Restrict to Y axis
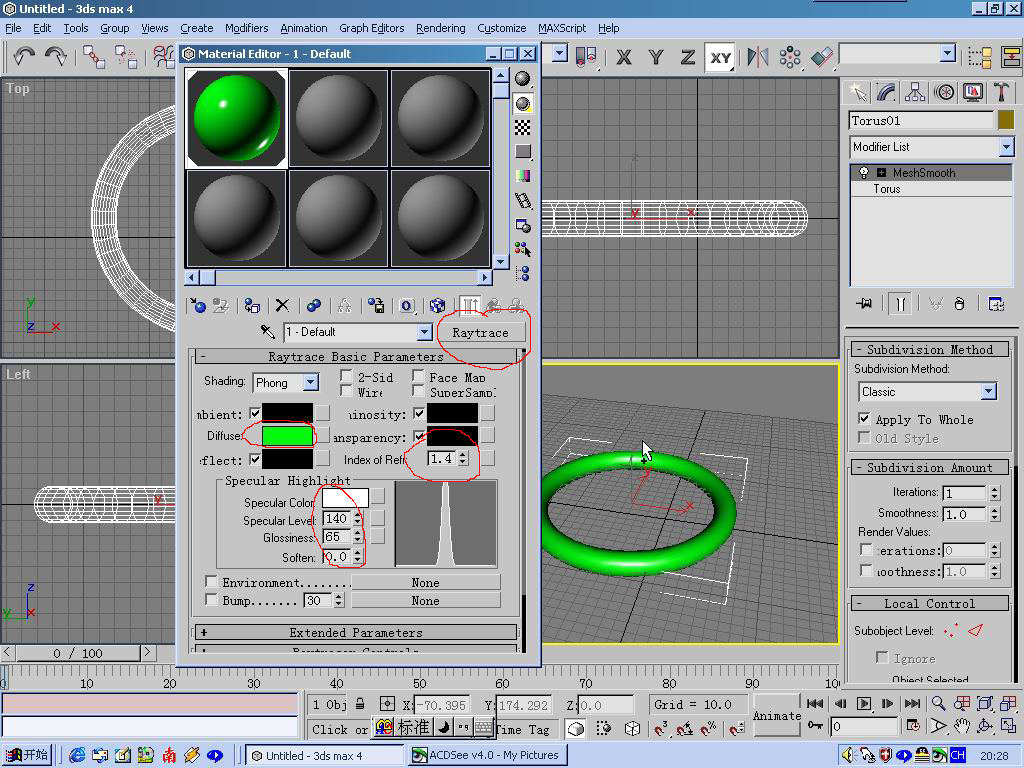This screenshot has width=1024, height=768. (x=656, y=57)
